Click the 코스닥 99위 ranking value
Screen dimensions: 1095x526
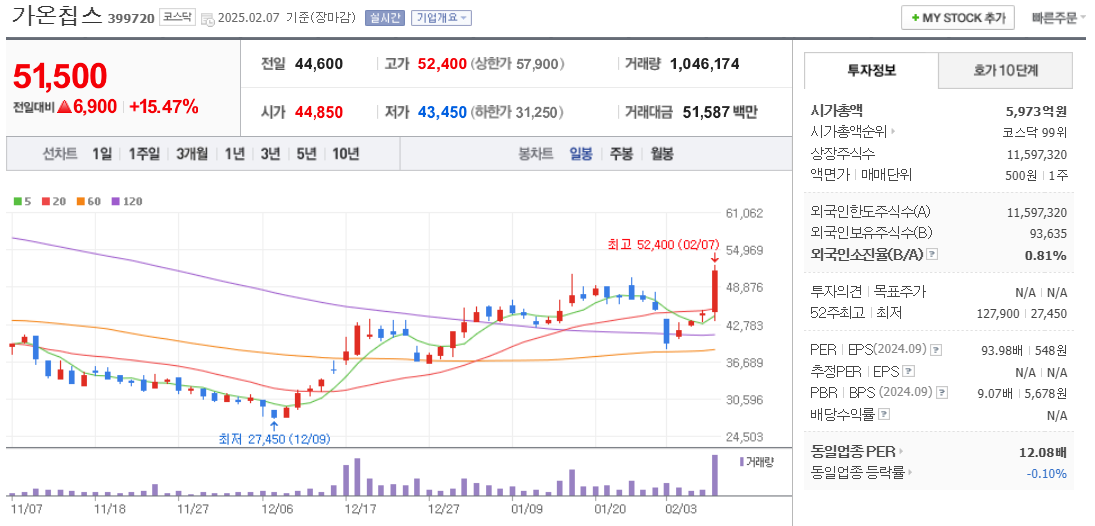pos(1034,132)
